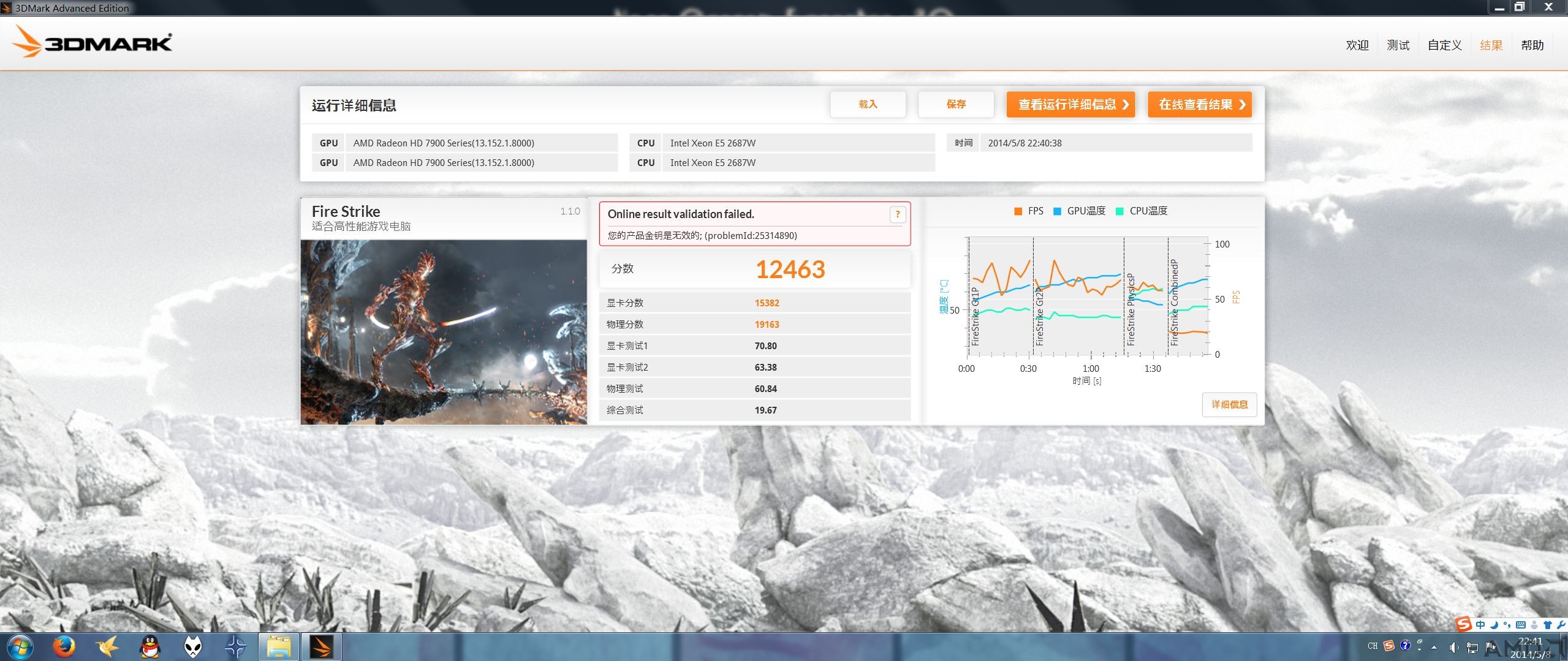The height and width of the screenshot is (661, 1568).
Task: Select the 结果 results tab
Action: (x=1491, y=45)
